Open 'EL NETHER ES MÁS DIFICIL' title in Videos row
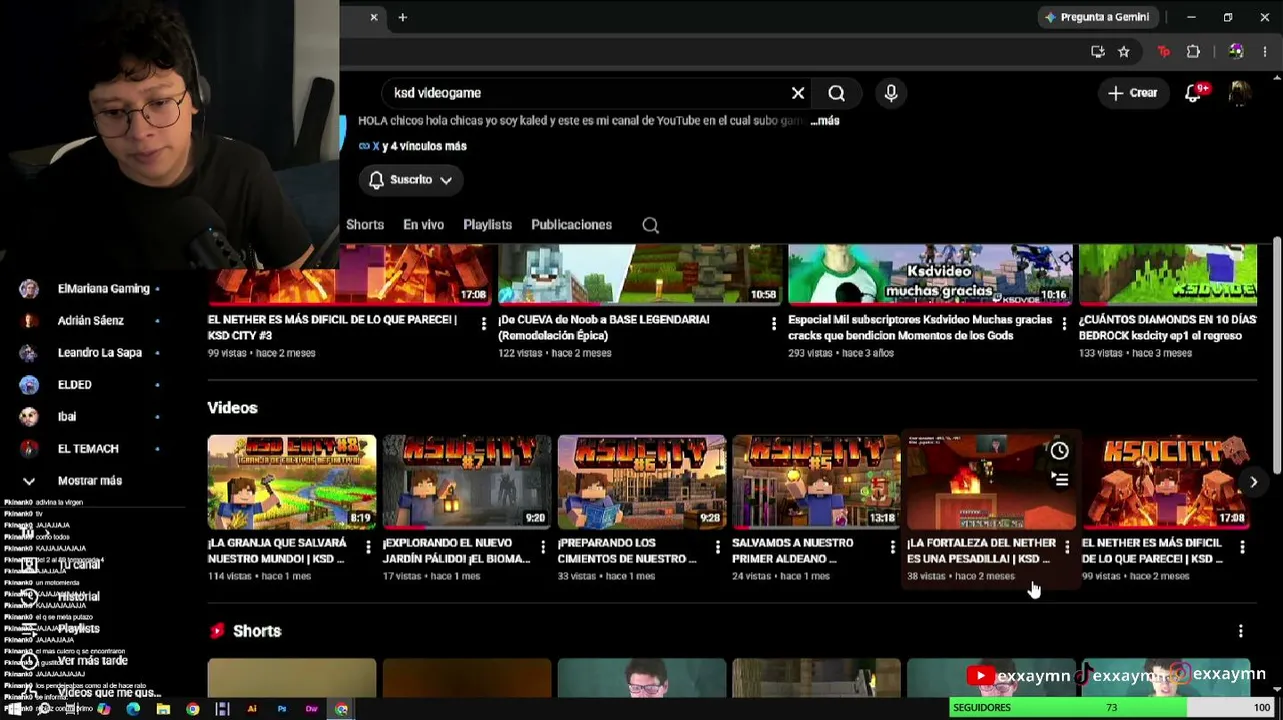Viewport: 1283px width, 720px height. pos(1153,551)
